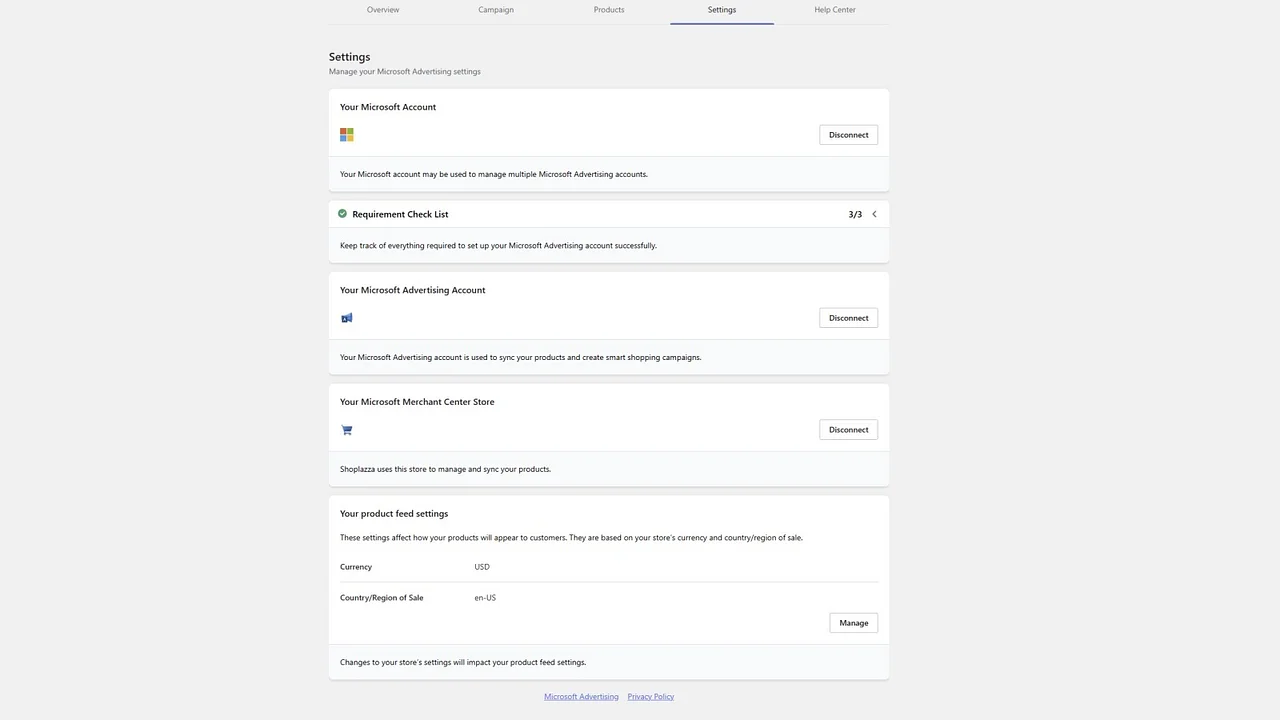Collapse the Requirement Check List section
This screenshot has width=1280, height=720.
coord(874,213)
